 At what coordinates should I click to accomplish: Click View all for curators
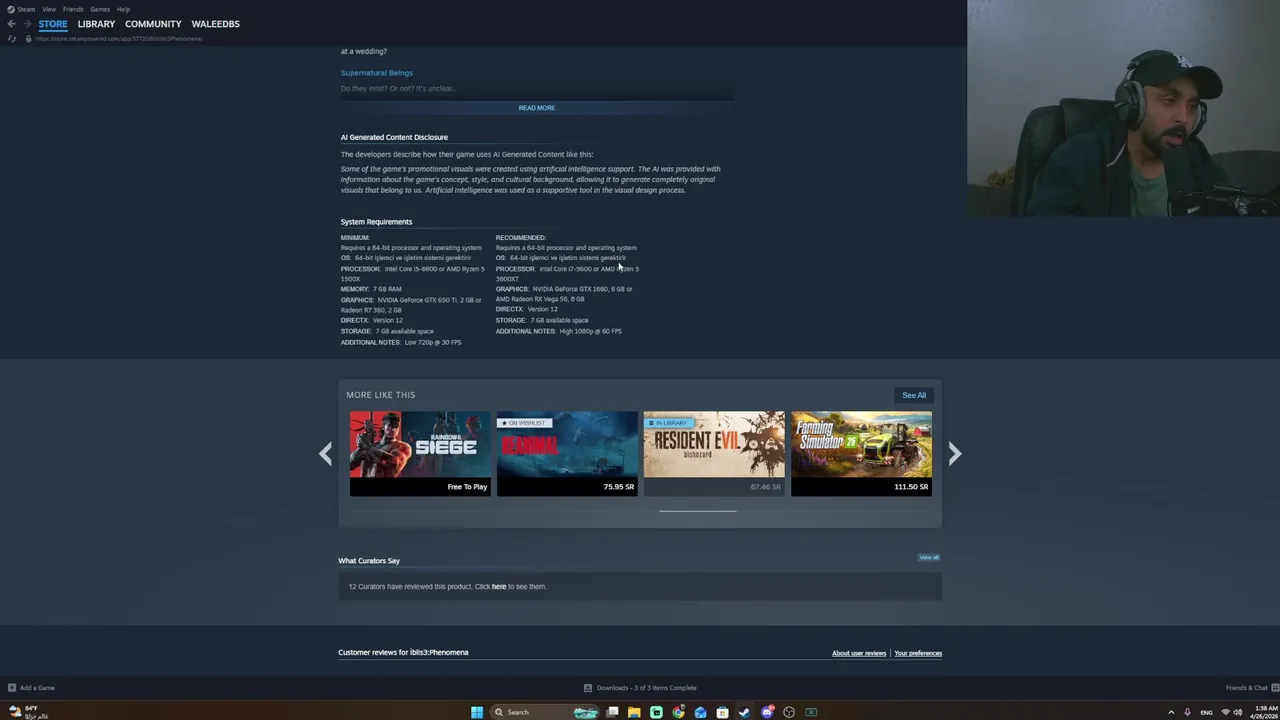[x=929, y=557]
